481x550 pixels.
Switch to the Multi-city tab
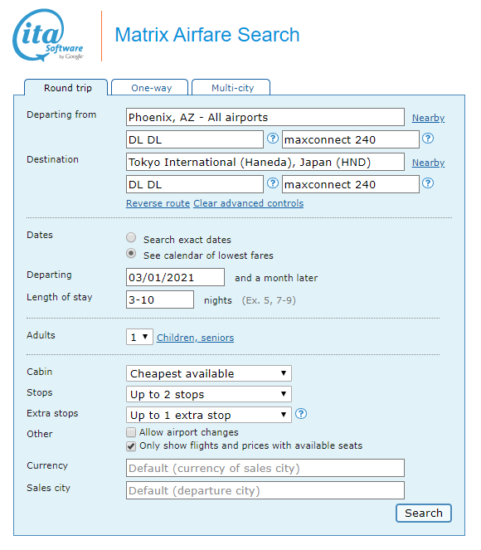pos(231,87)
